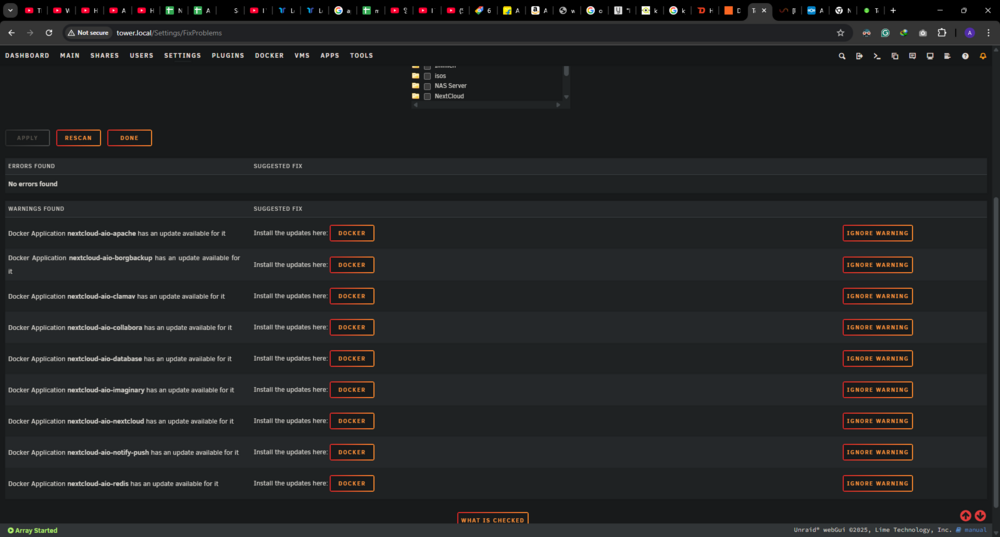Viewport: 1000px width, 537px height.
Task: Ignore warning for nextcloud-aio-notify-push
Action: [x=878, y=452]
